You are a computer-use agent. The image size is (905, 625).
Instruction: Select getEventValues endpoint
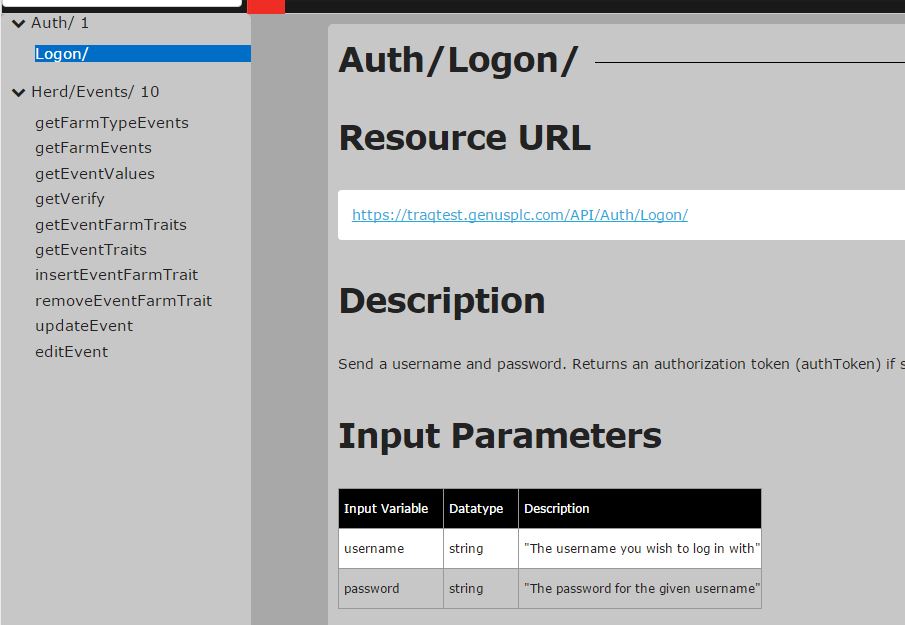coord(95,174)
